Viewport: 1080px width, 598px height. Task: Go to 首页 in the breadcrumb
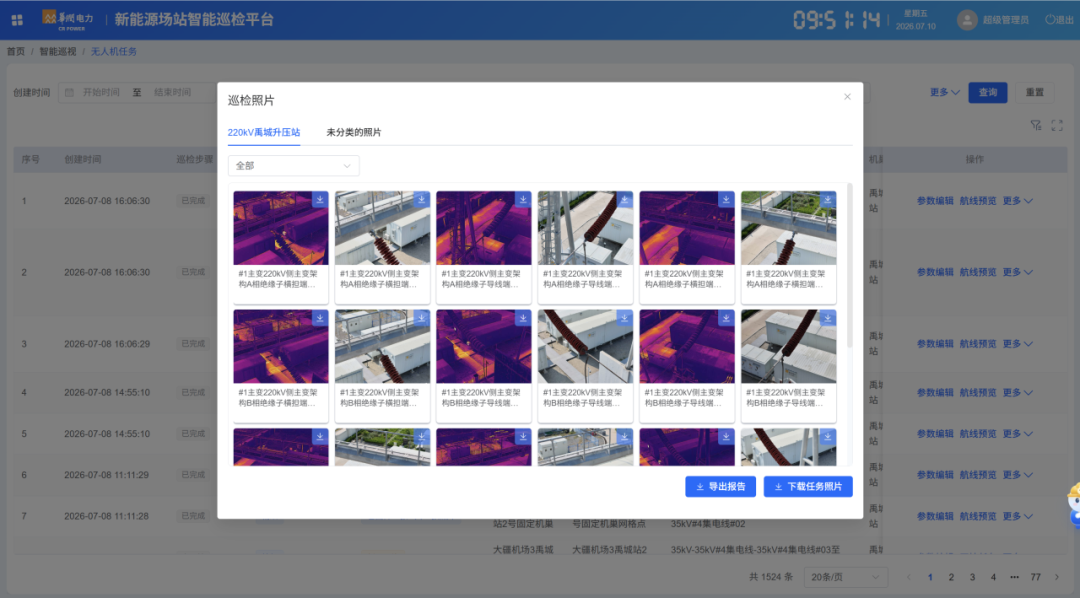tap(16, 52)
